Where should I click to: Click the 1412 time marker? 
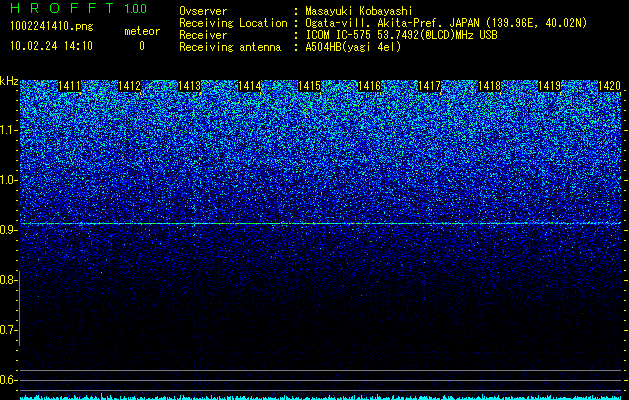[130, 86]
